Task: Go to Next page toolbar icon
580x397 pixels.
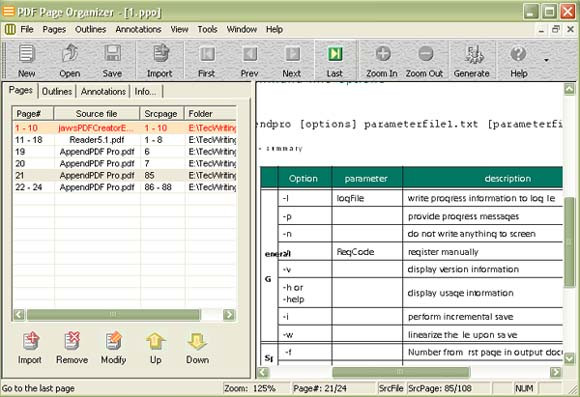Action: click(x=292, y=54)
